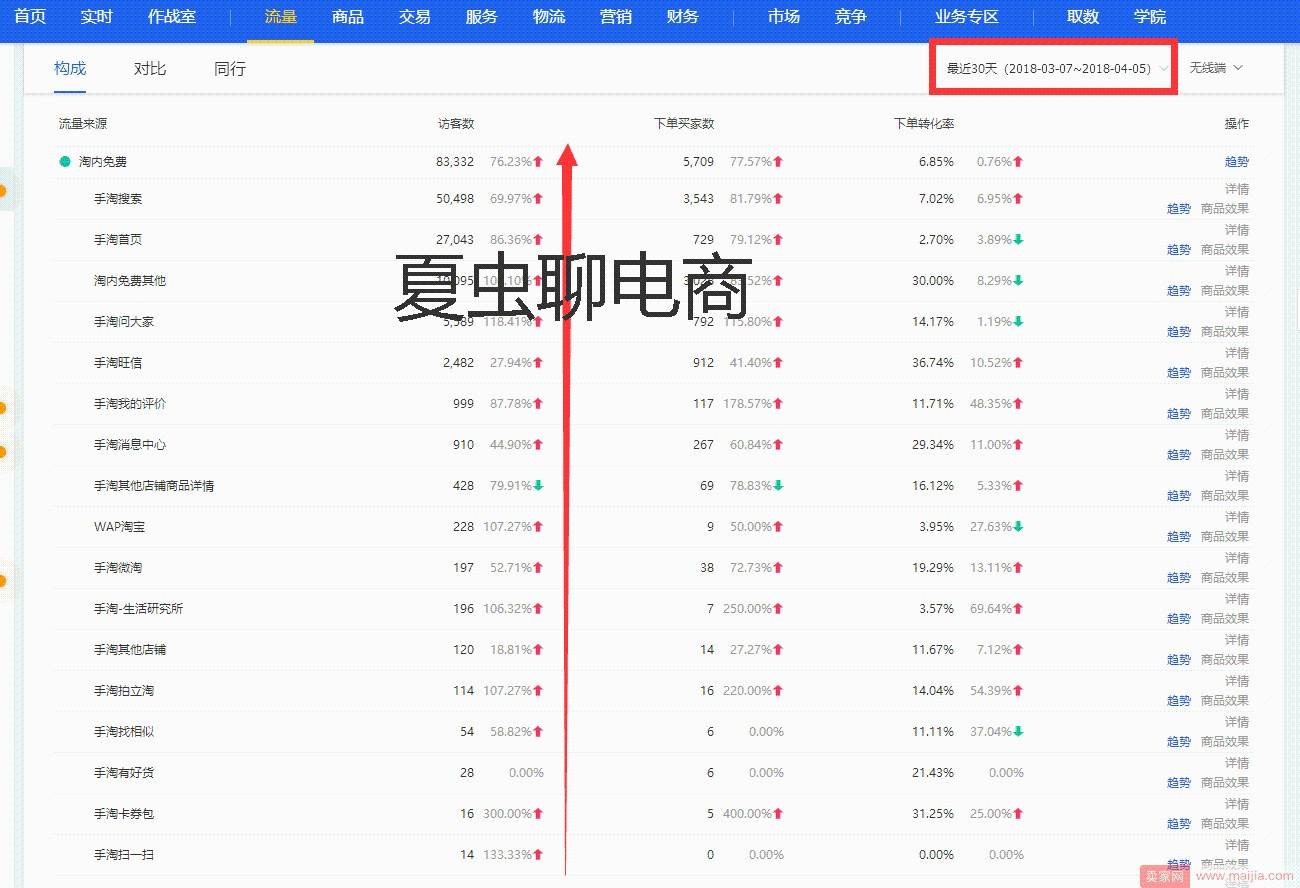
Task: Open 趋势 for 手淘首页 row
Action: pyautogui.click(x=1179, y=250)
